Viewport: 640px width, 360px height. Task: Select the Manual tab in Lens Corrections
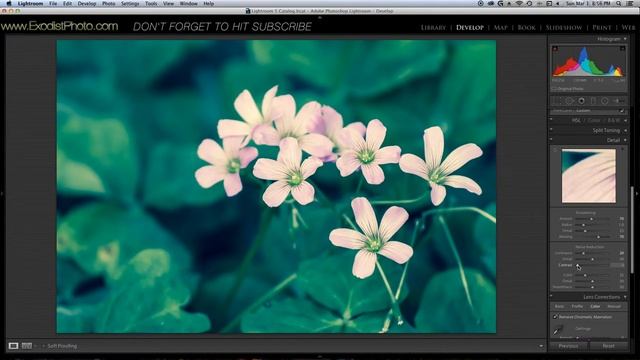[614, 306]
